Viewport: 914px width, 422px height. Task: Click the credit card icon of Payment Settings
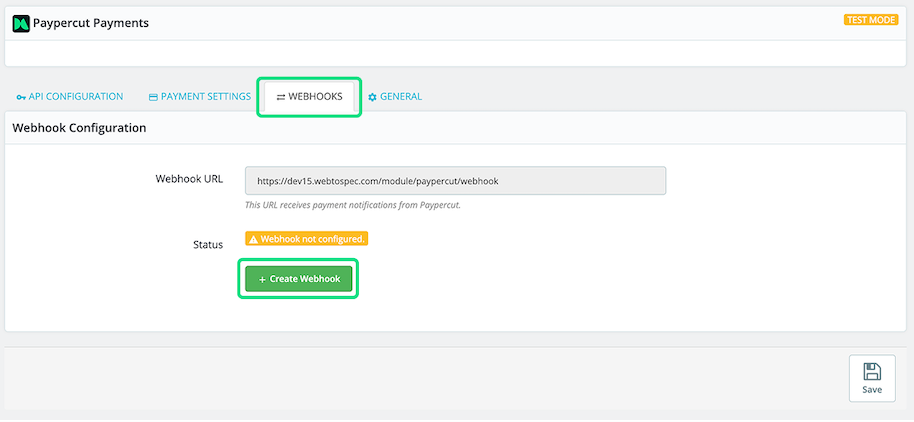[x=153, y=97]
